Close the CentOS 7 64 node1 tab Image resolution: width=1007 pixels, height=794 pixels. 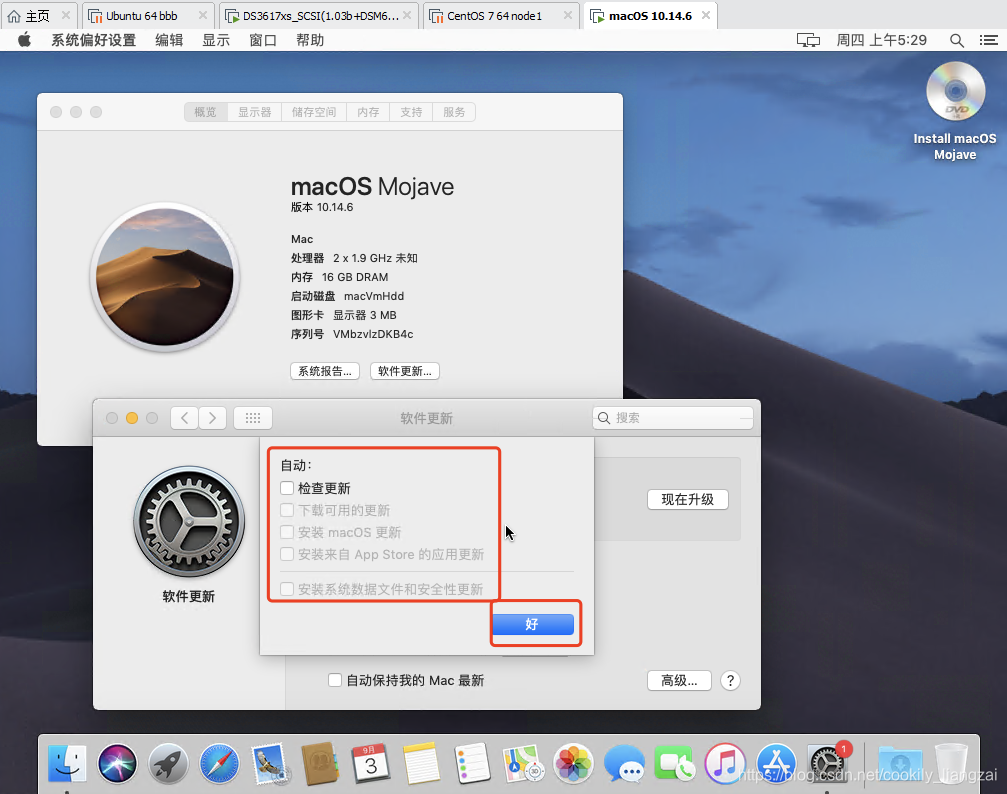click(568, 15)
